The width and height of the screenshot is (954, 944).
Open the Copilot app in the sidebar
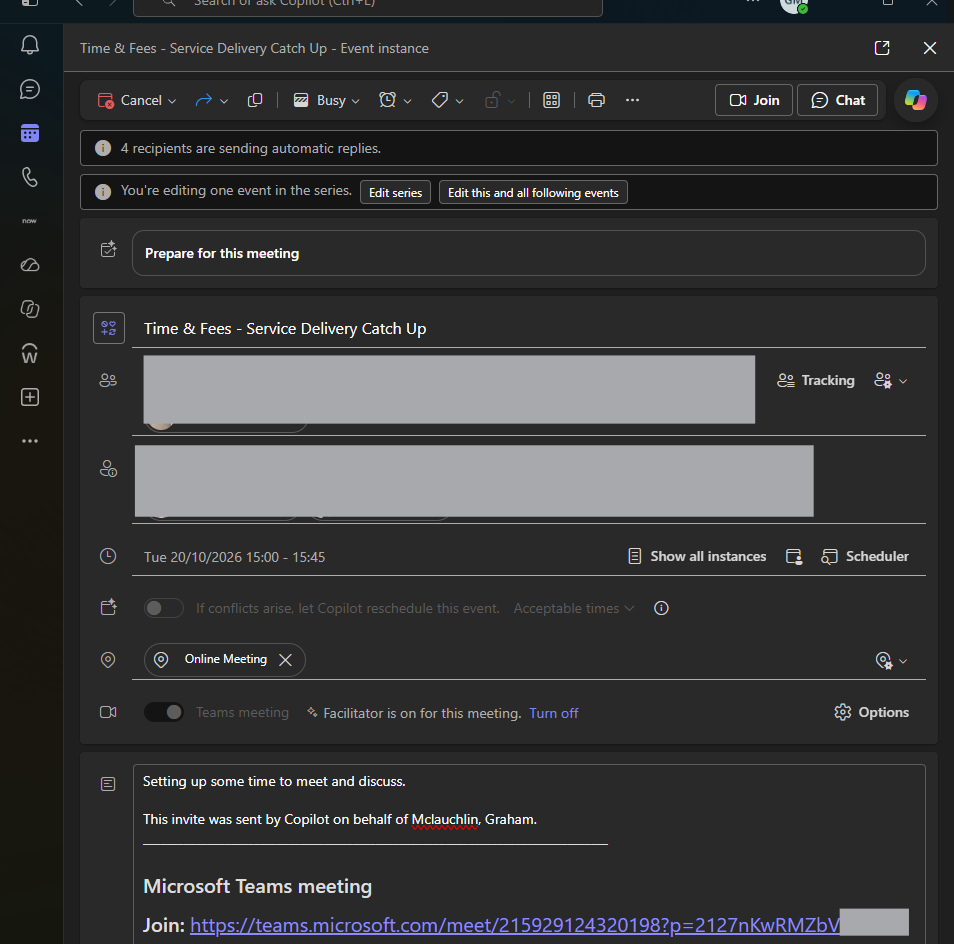point(30,309)
